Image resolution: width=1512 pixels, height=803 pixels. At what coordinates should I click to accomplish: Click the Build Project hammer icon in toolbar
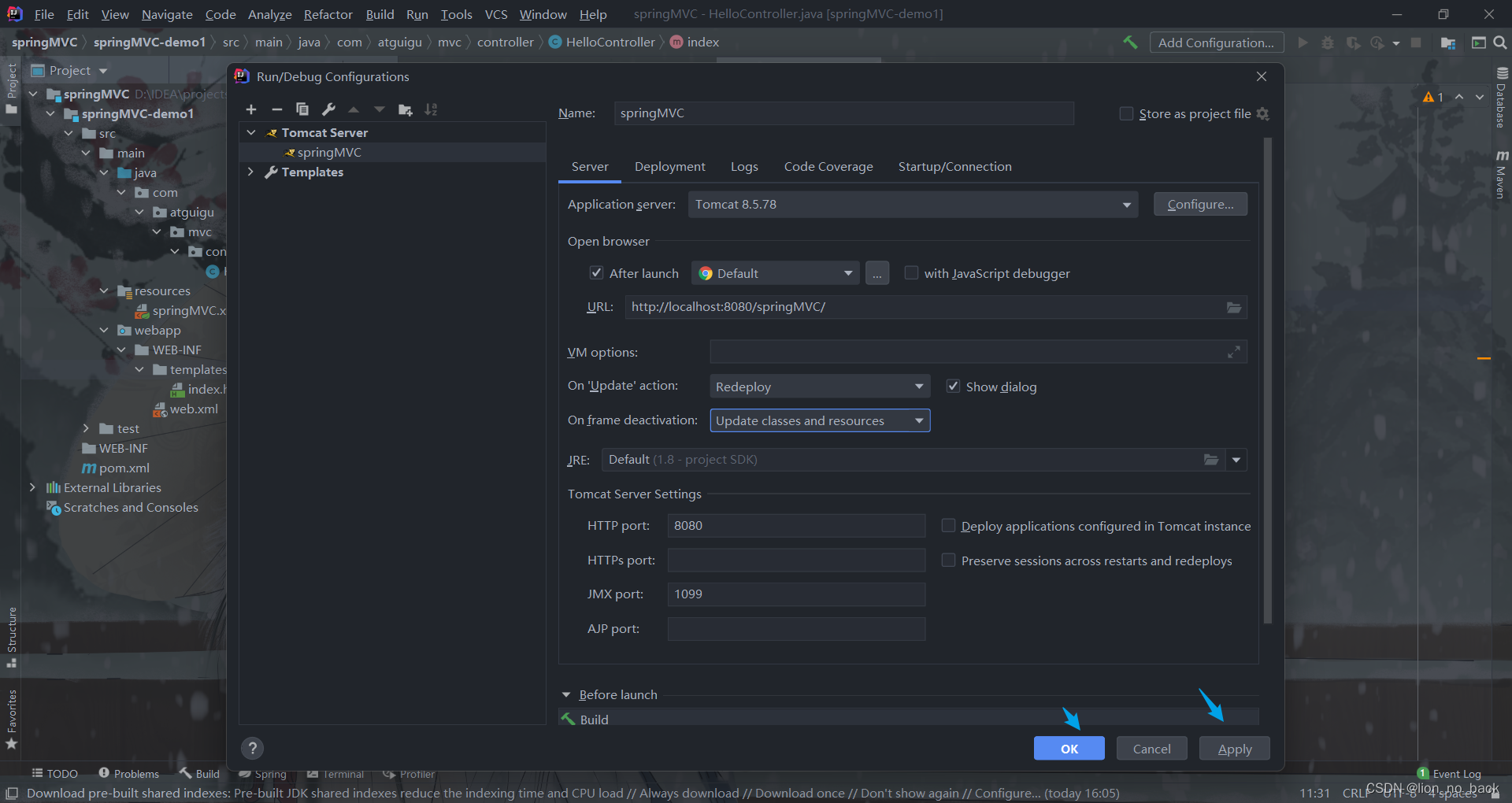click(x=1130, y=43)
